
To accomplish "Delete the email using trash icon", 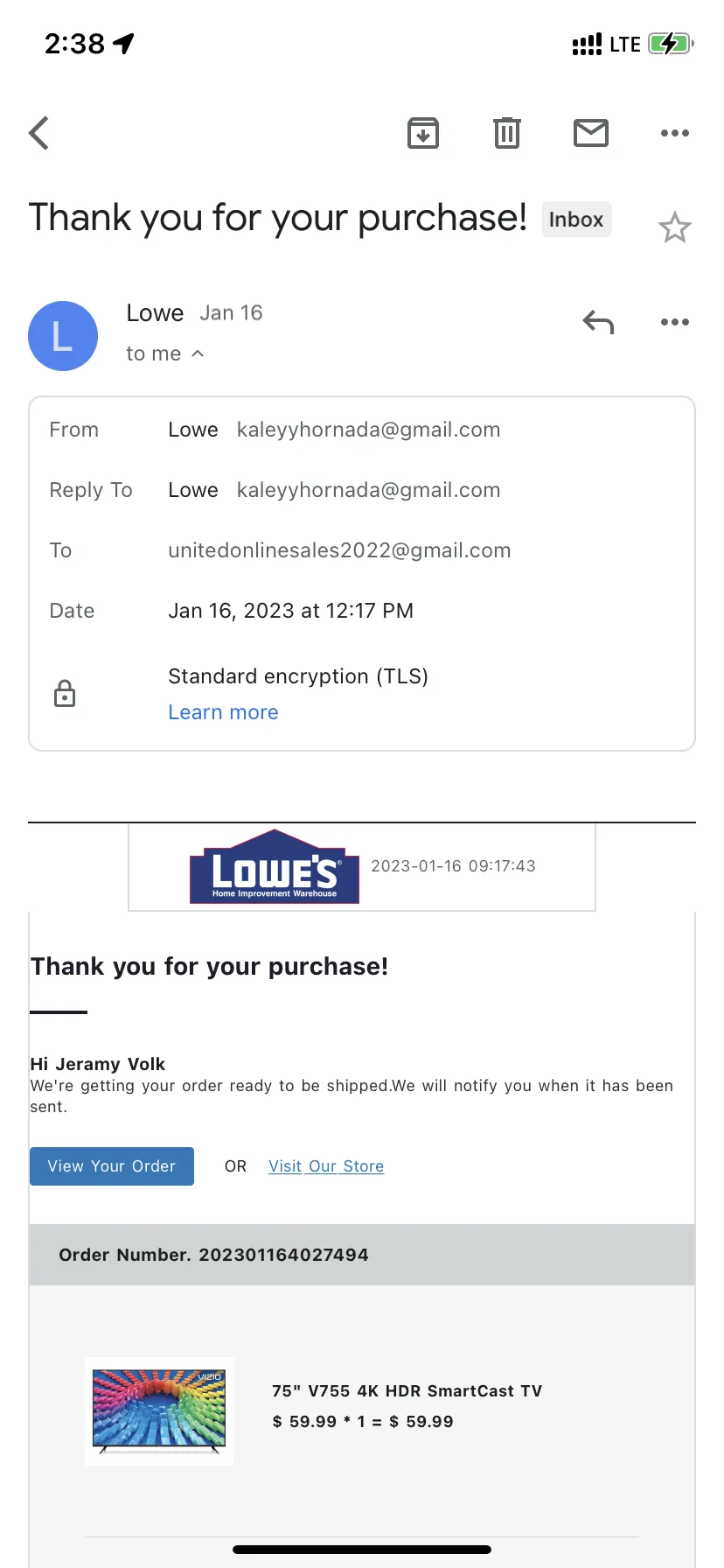I will (x=507, y=133).
